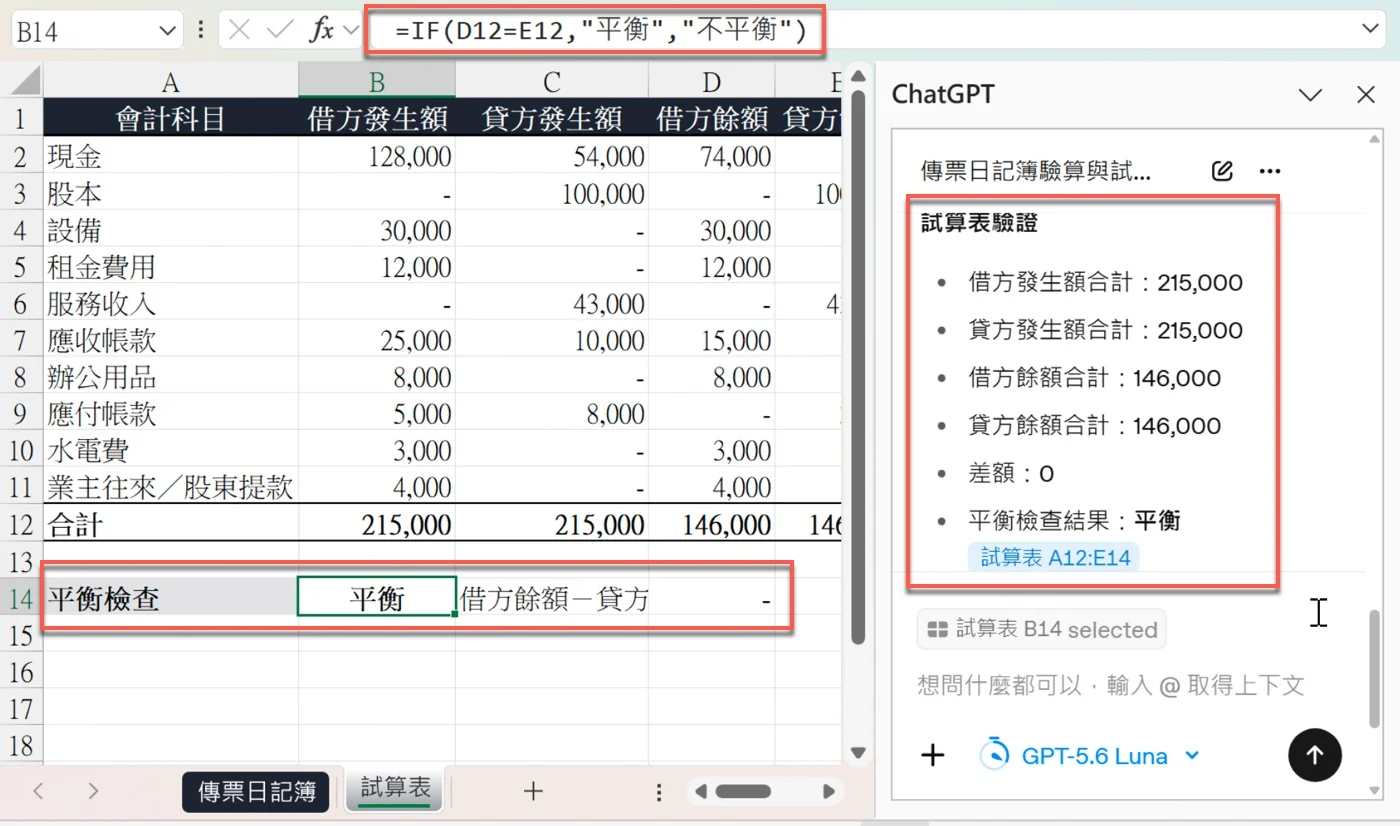Click the ChatGPT message input field
This screenshot has width=1400, height=826.
[1110, 685]
